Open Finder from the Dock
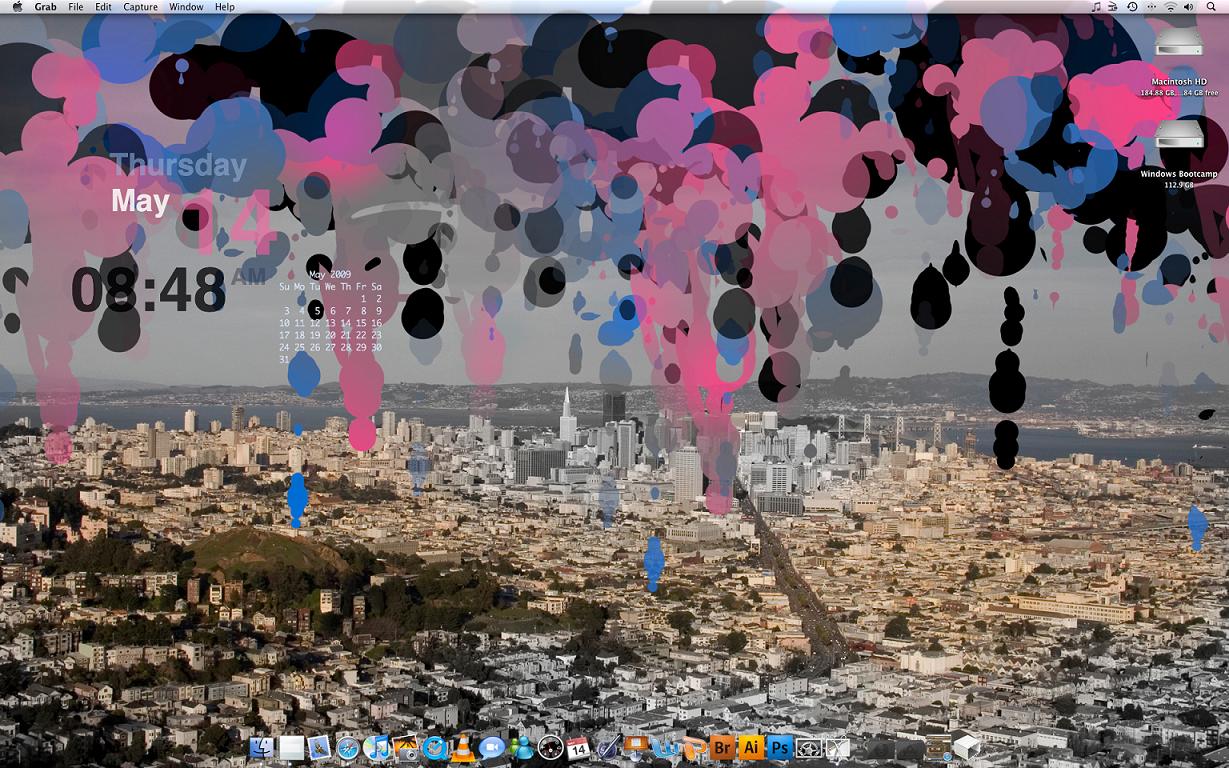Viewport: 1229px width, 768px height. pyautogui.click(x=262, y=748)
